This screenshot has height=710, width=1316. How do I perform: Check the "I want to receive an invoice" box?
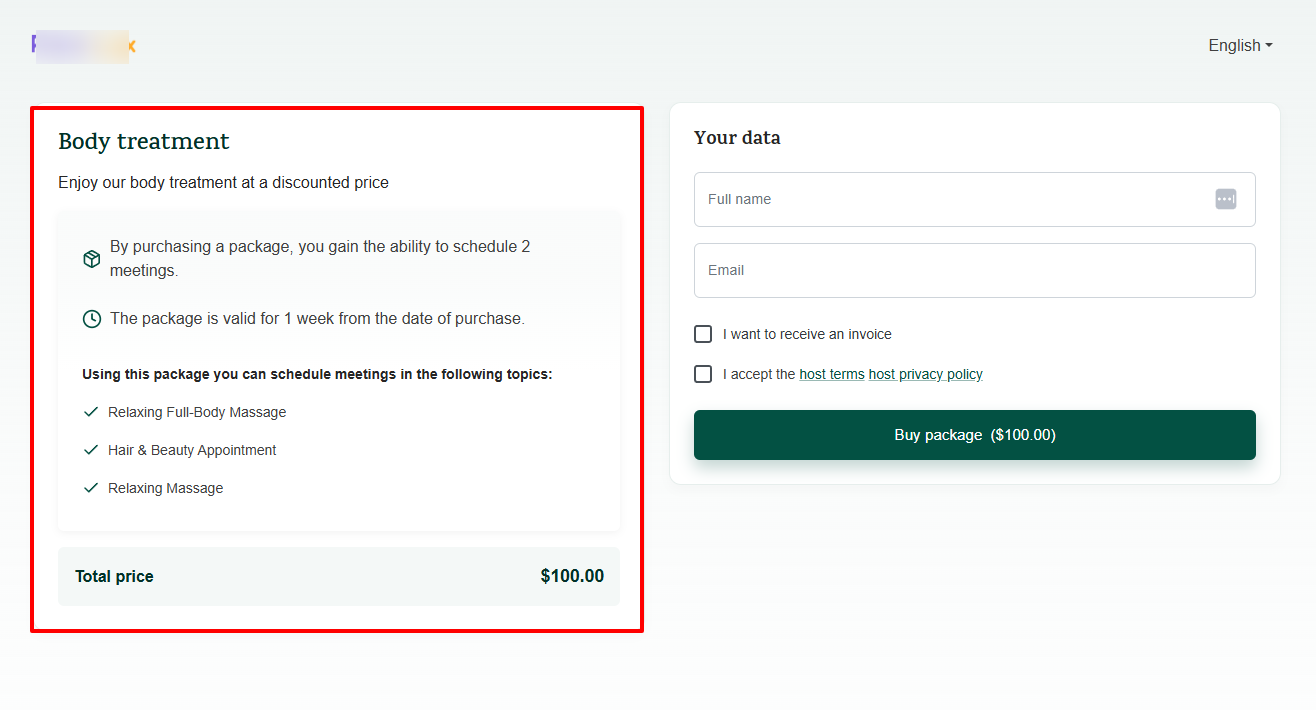coord(703,333)
